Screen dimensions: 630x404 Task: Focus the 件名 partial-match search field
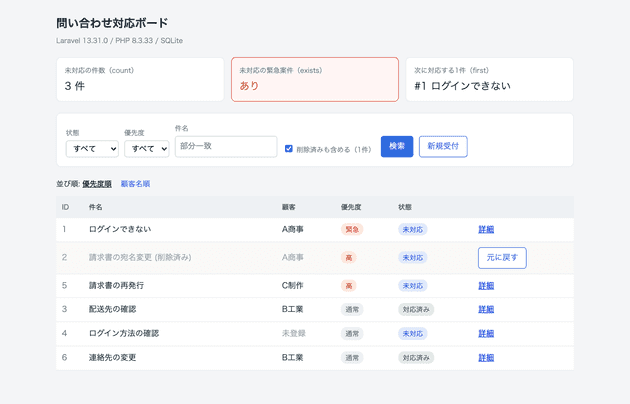click(226, 146)
